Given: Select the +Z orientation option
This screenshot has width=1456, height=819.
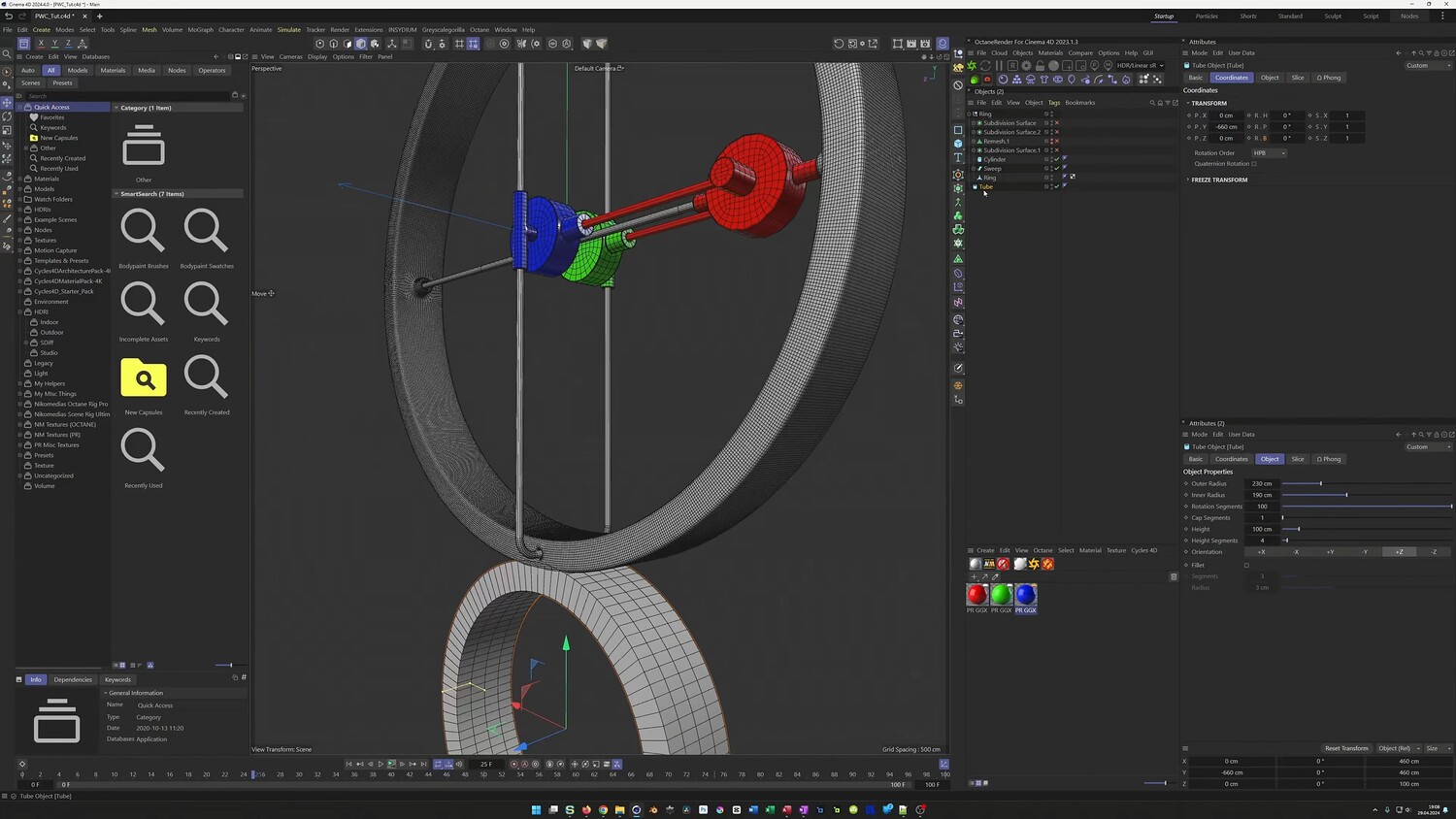Looking at the screenshot, I should tap(1399, 552).
